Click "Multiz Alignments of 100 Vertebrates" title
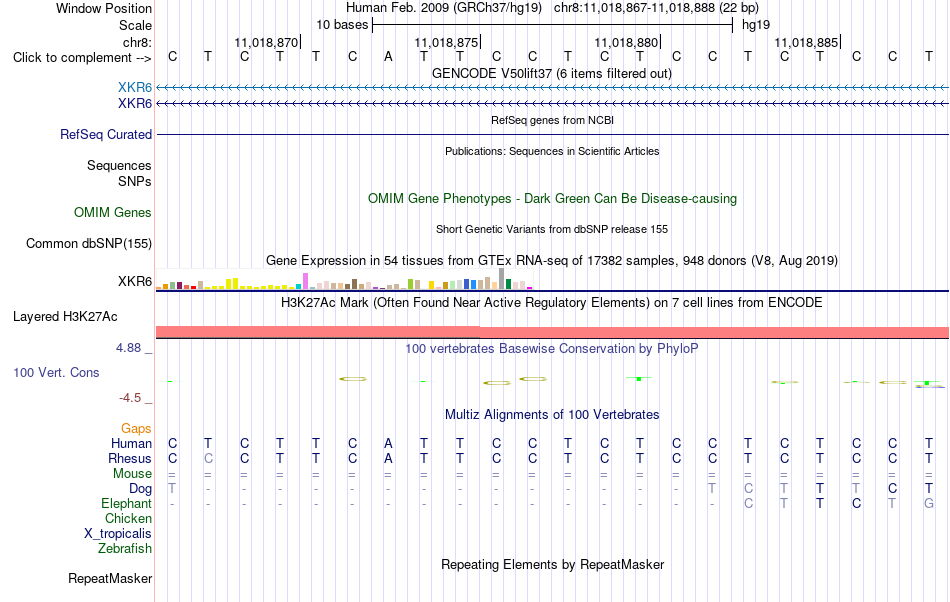Screen dimensions: 950x602 click(x=552, y=415)
